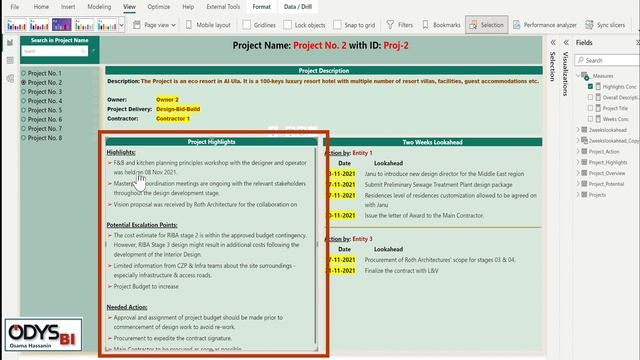This screenshot has height=360, width=640.
Task: Click the Project Highlights header
Action: 211,142
